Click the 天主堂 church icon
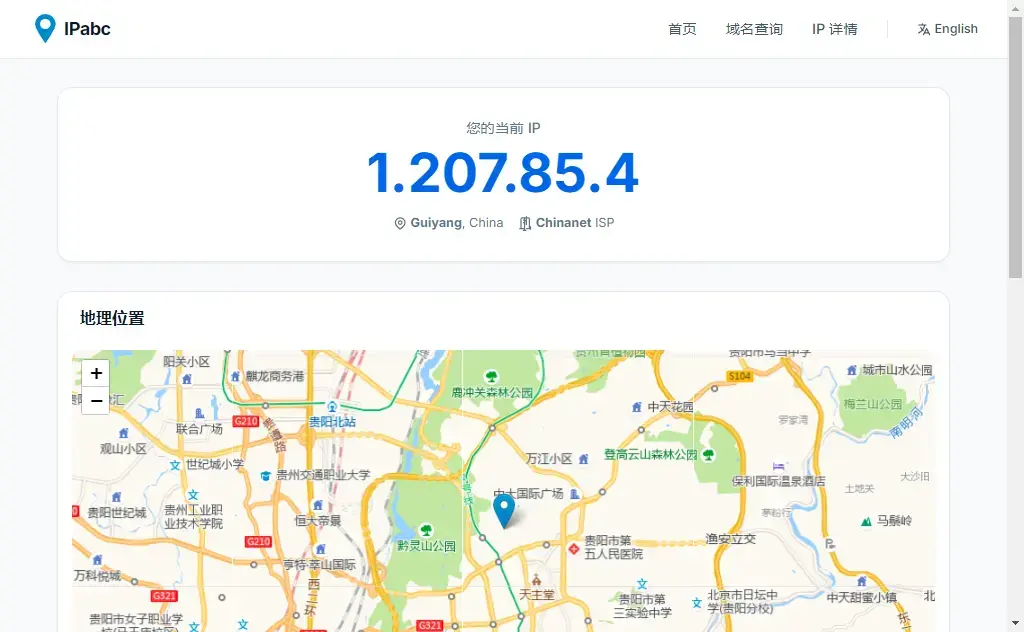Screen dimensions: 1024x632 (536, 578)
